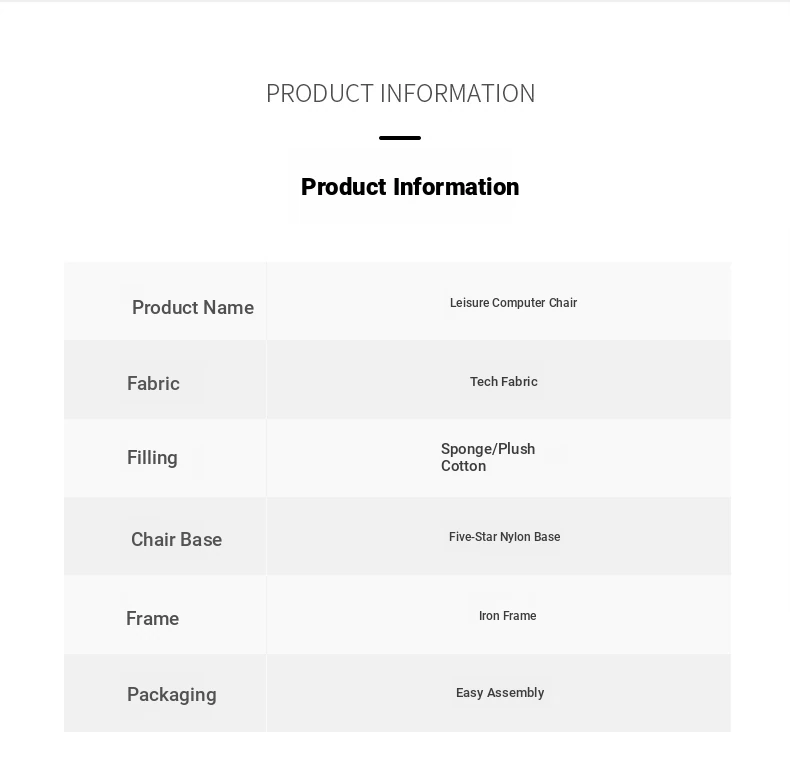The height and width of the screenshot is (778, 790).
Task: Select the Filling row label
Action: point(152,458)
